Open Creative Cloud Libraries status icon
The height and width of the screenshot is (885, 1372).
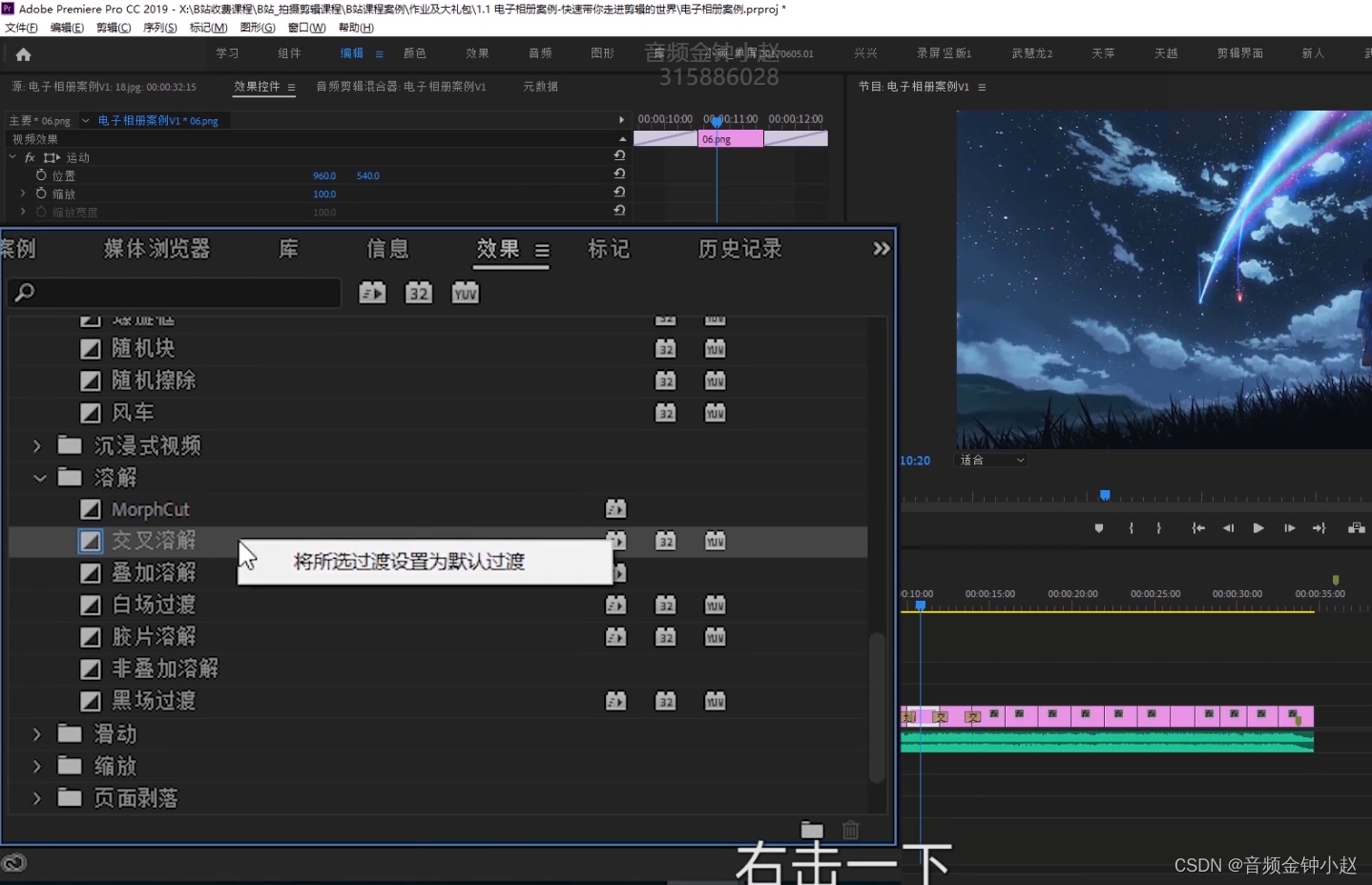click(x=14, y=863)
